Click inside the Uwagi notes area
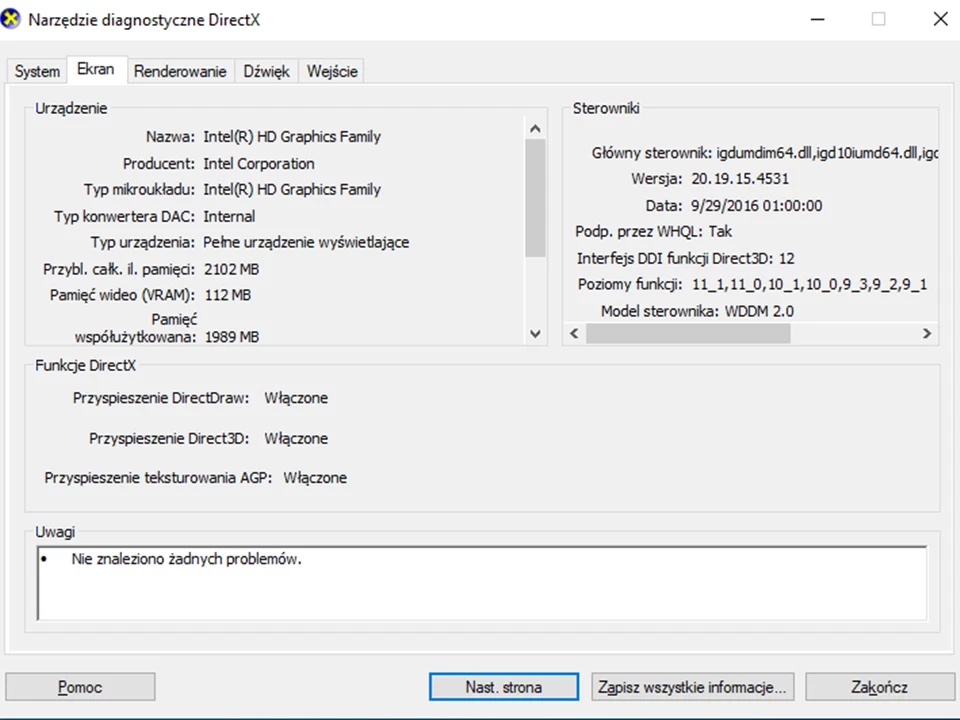The height and width of the screenshot is (720, 960). [x=480, y=585]
